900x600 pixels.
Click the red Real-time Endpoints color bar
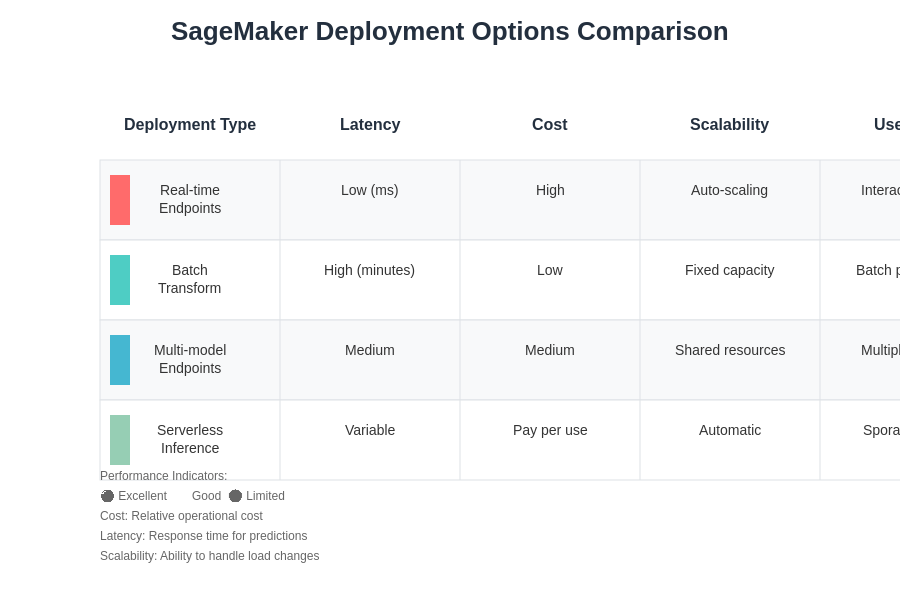click(120, 200)
